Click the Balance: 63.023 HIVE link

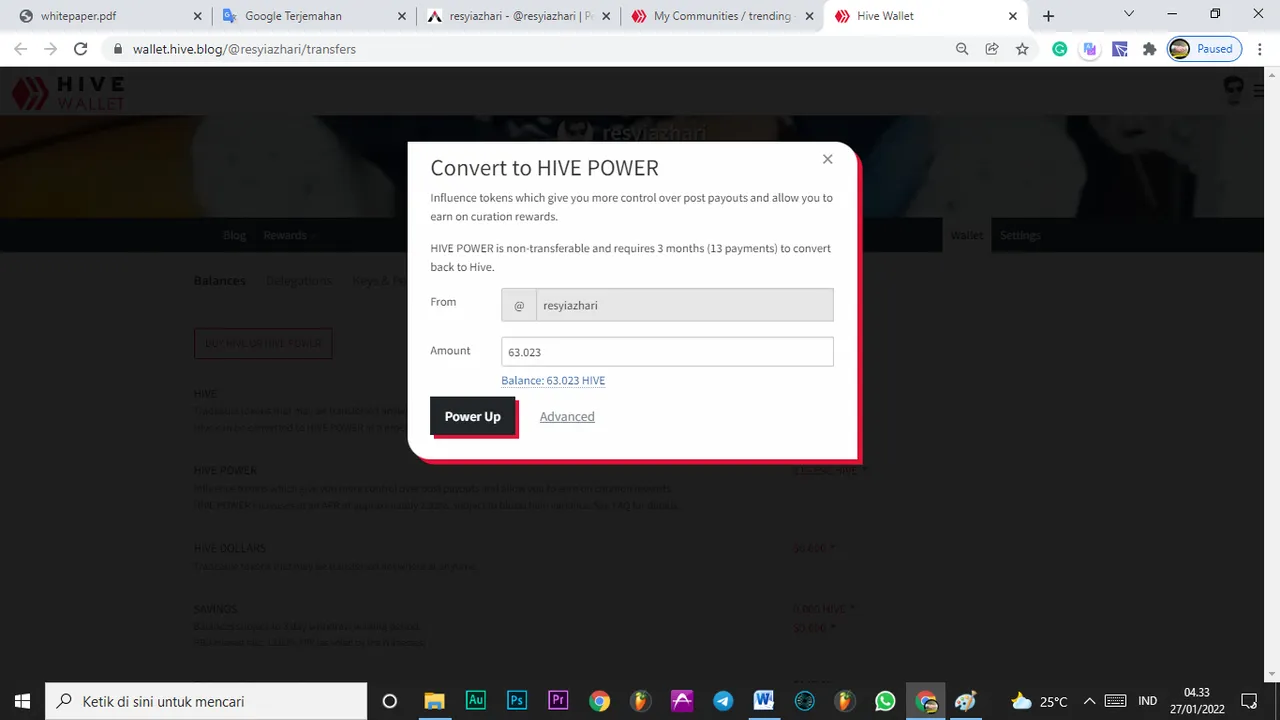click(x=553, y=380)
